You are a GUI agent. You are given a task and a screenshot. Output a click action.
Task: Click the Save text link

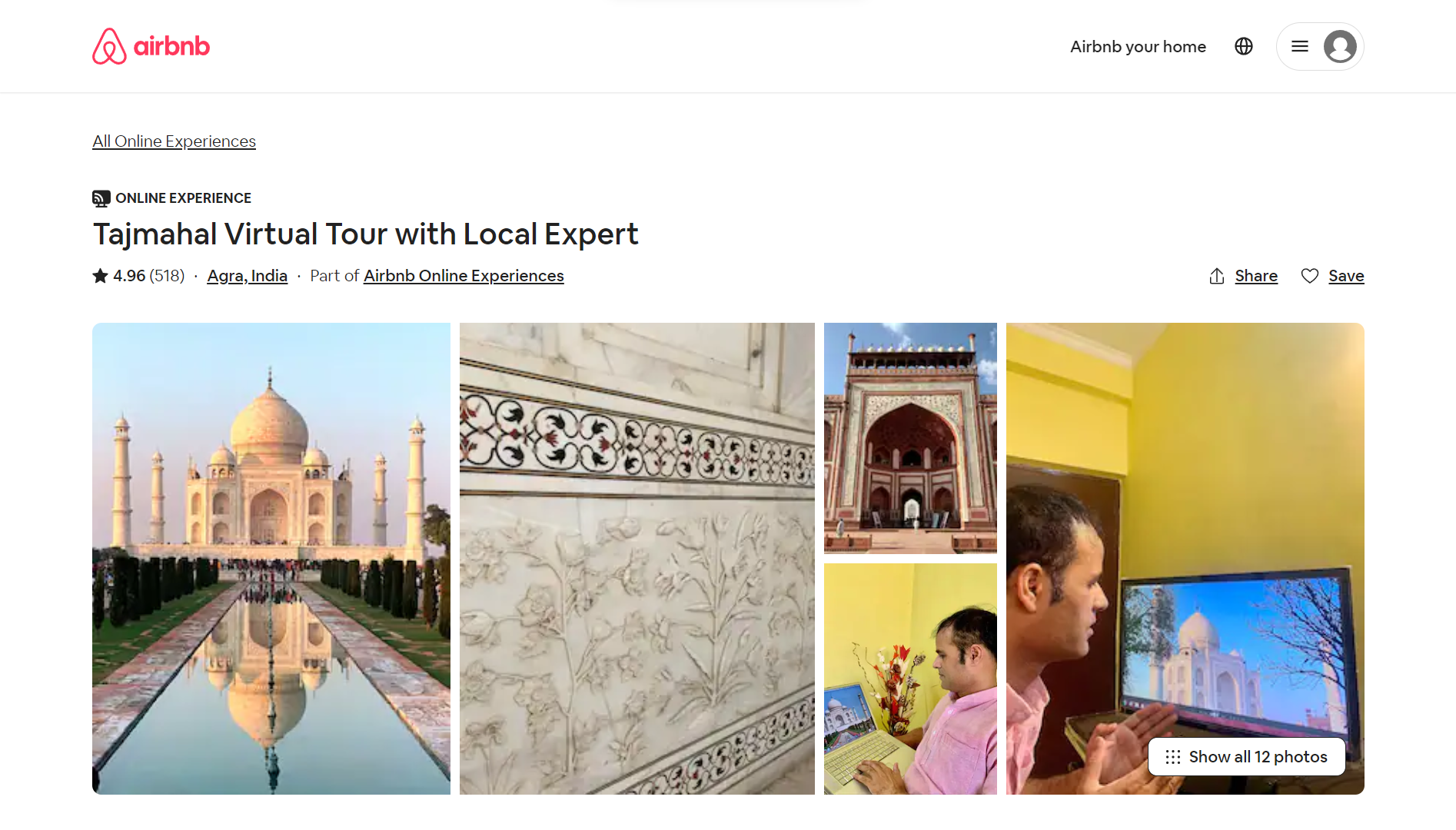click(1346, 276)
